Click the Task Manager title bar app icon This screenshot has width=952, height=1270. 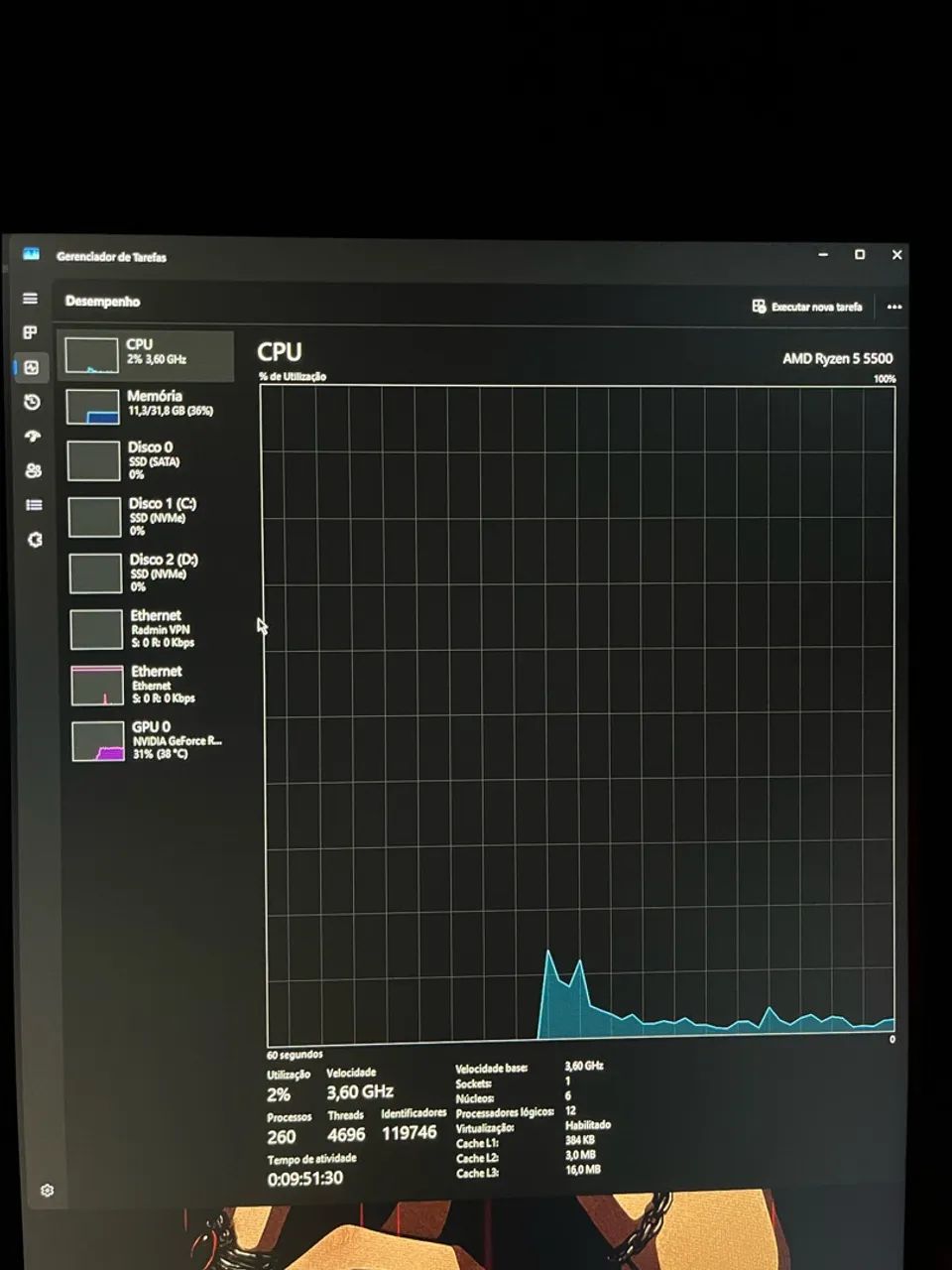click(31, 254)
